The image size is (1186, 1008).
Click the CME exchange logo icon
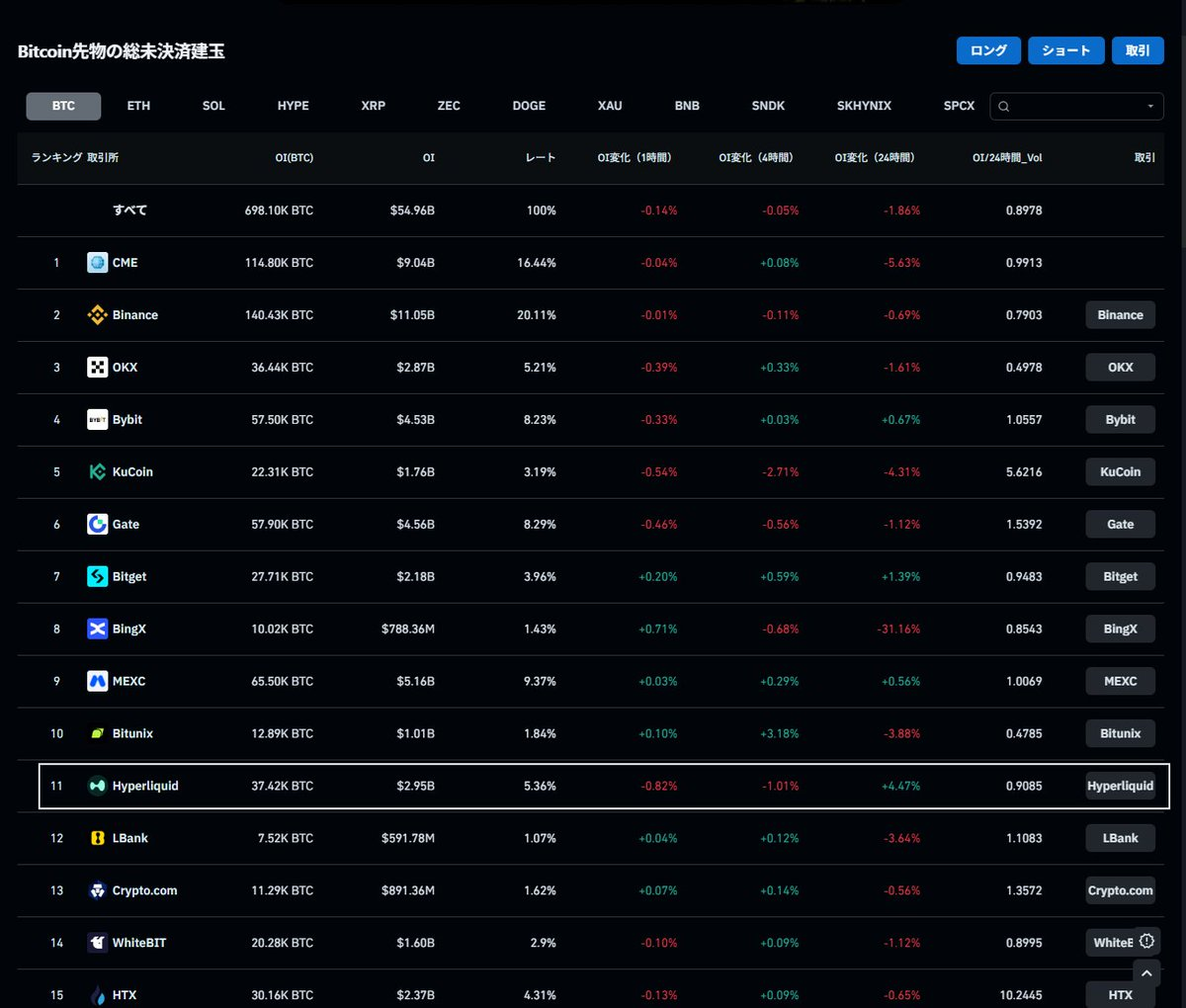97,263
